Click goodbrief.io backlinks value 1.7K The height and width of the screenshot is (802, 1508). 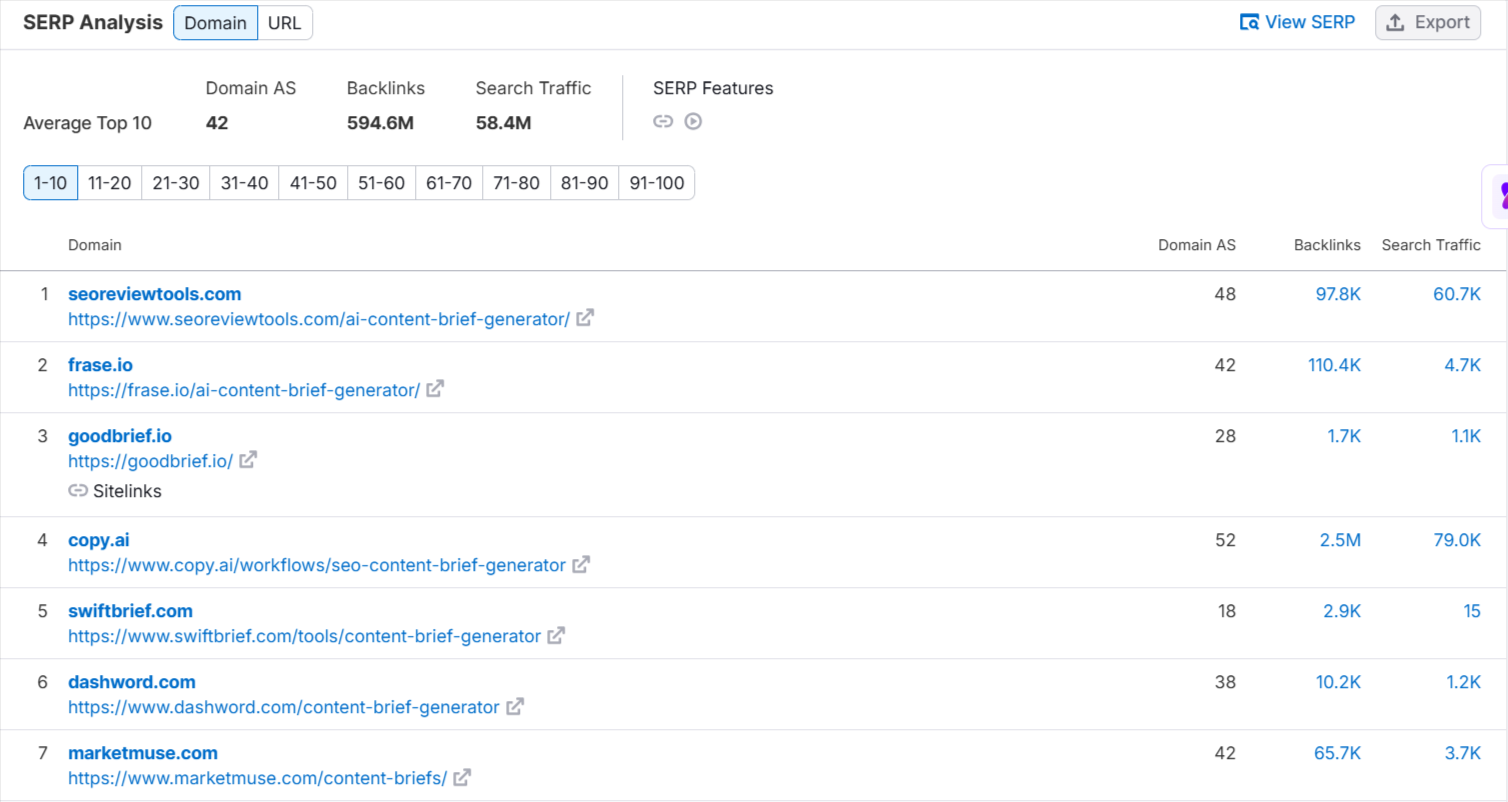tap(1344, 436)
